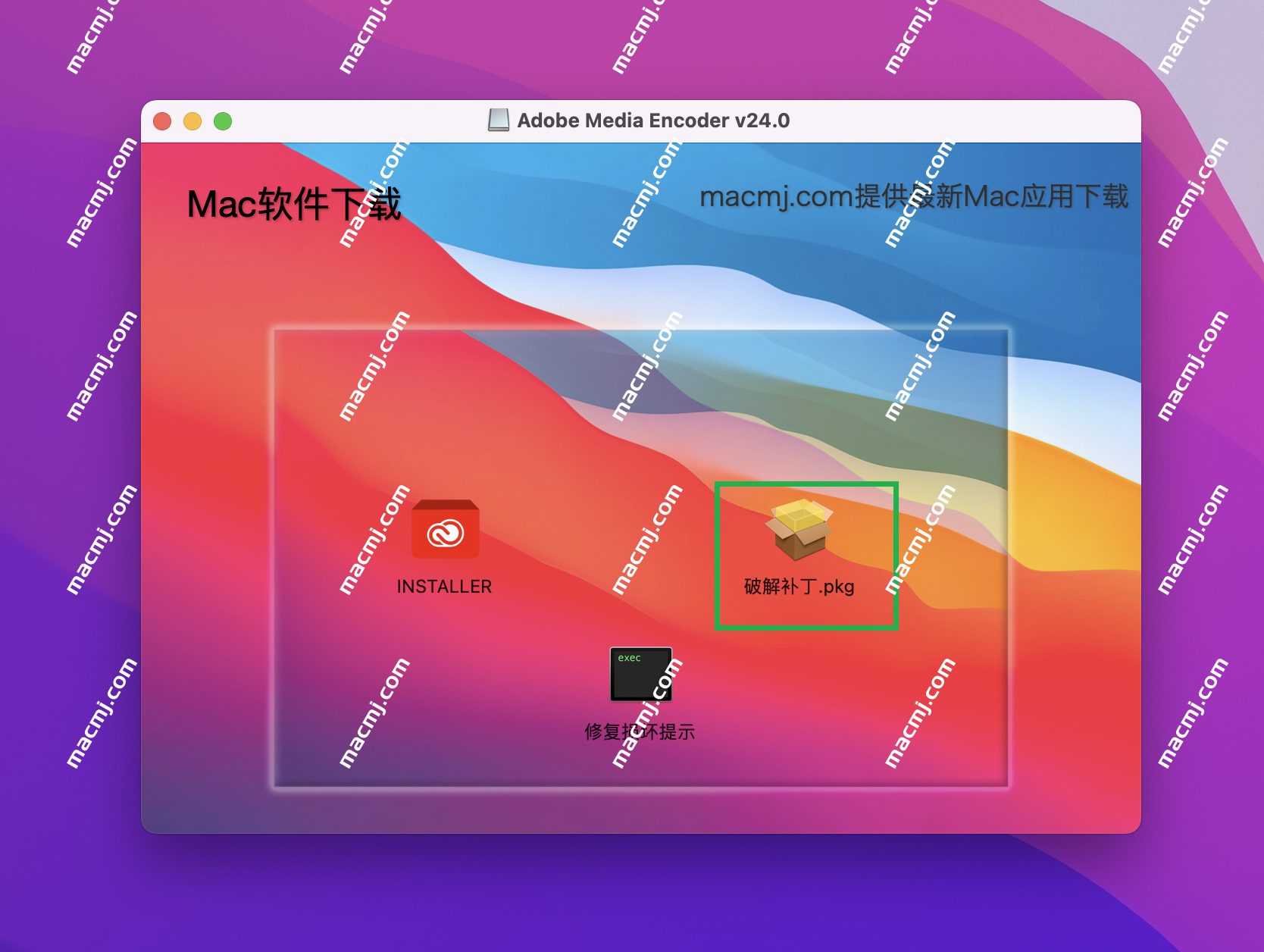Minimize window with the yellow button

pos(192,121)
